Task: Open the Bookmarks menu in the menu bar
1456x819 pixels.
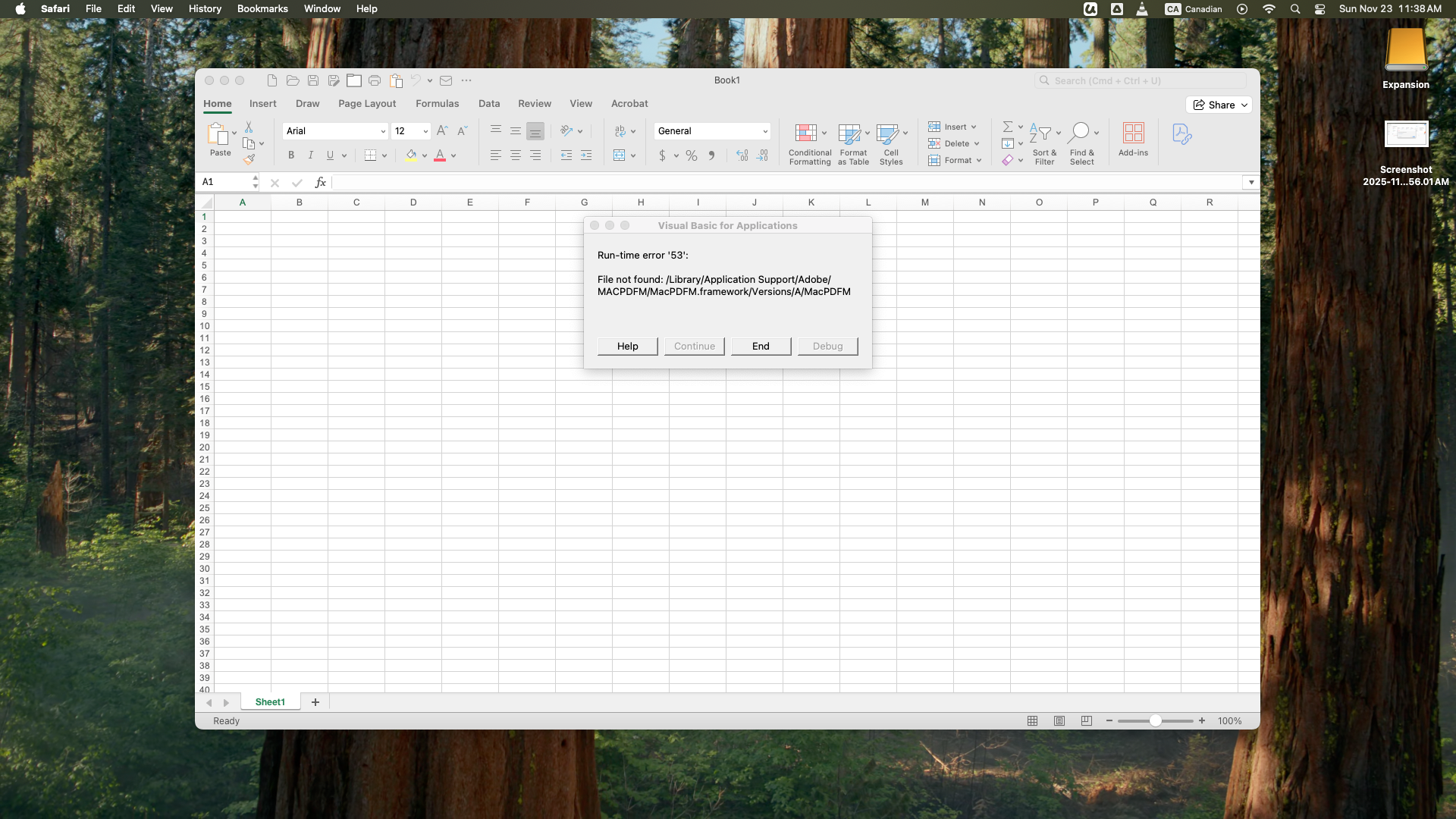Action: pyautogui.click(x=262, y=9)
